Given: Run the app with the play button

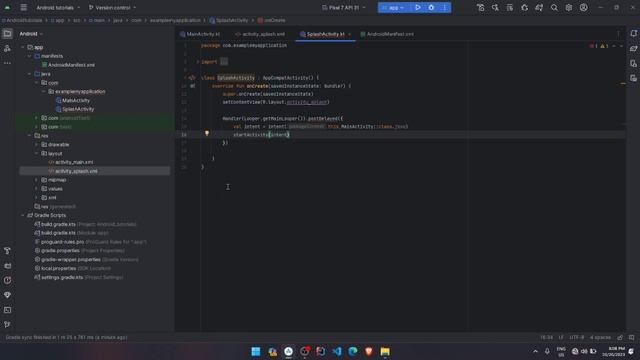Looking at the screenshot, I should click(418, 7).
